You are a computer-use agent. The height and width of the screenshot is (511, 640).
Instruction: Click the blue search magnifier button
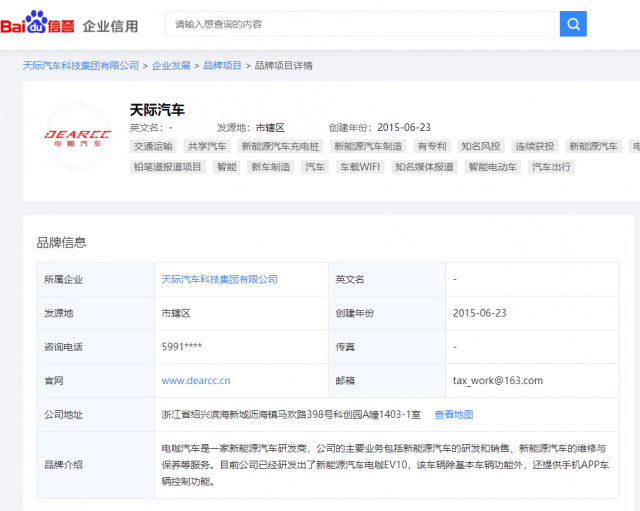573,24
